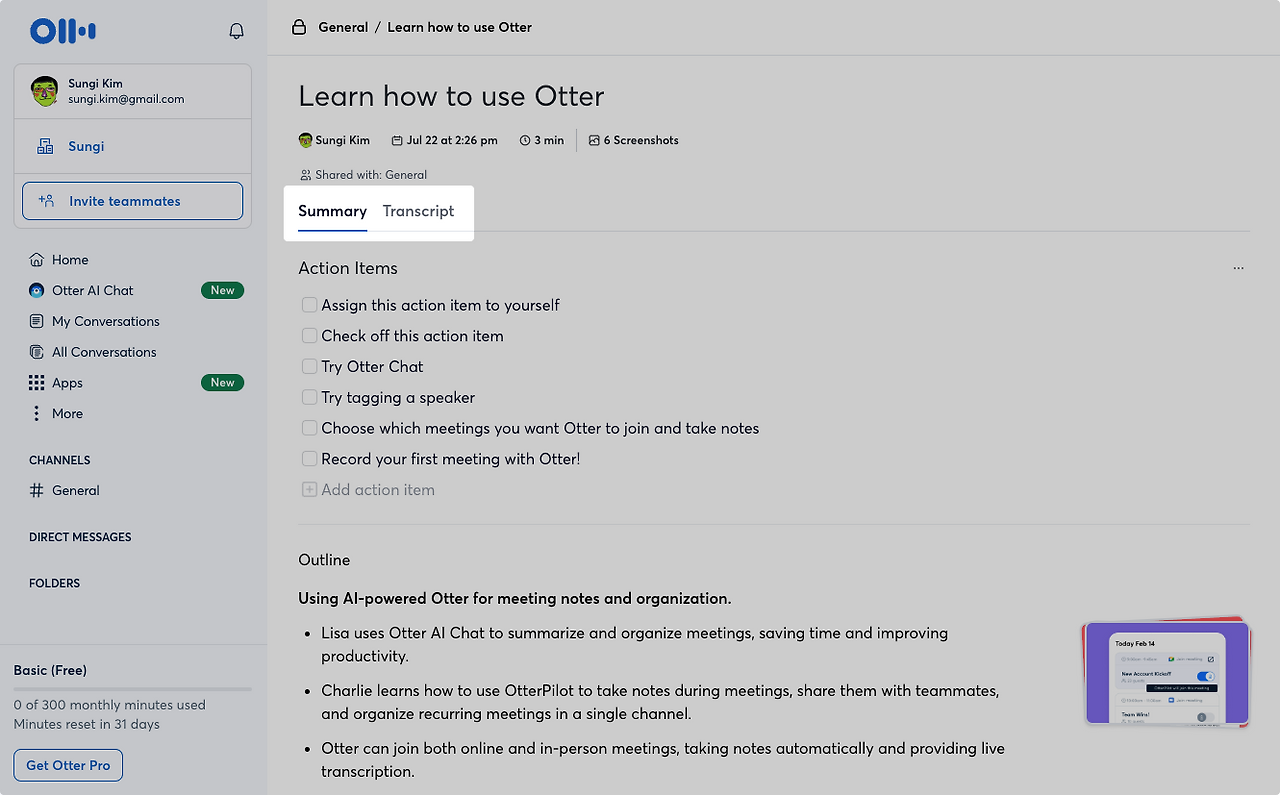The height and width of the screenshot is (795, 1280).
Task: Open Otter AI Chat
Action: (93, 291)
